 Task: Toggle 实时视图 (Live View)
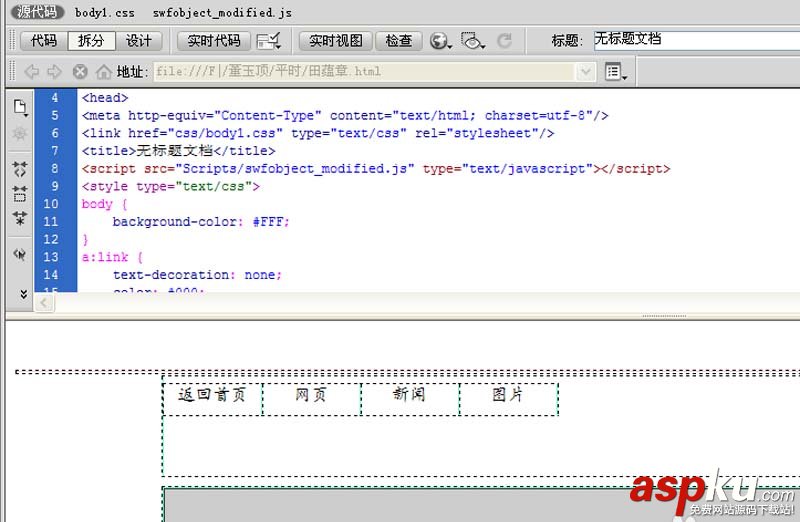pyautogui.click(x=336, y=40)
